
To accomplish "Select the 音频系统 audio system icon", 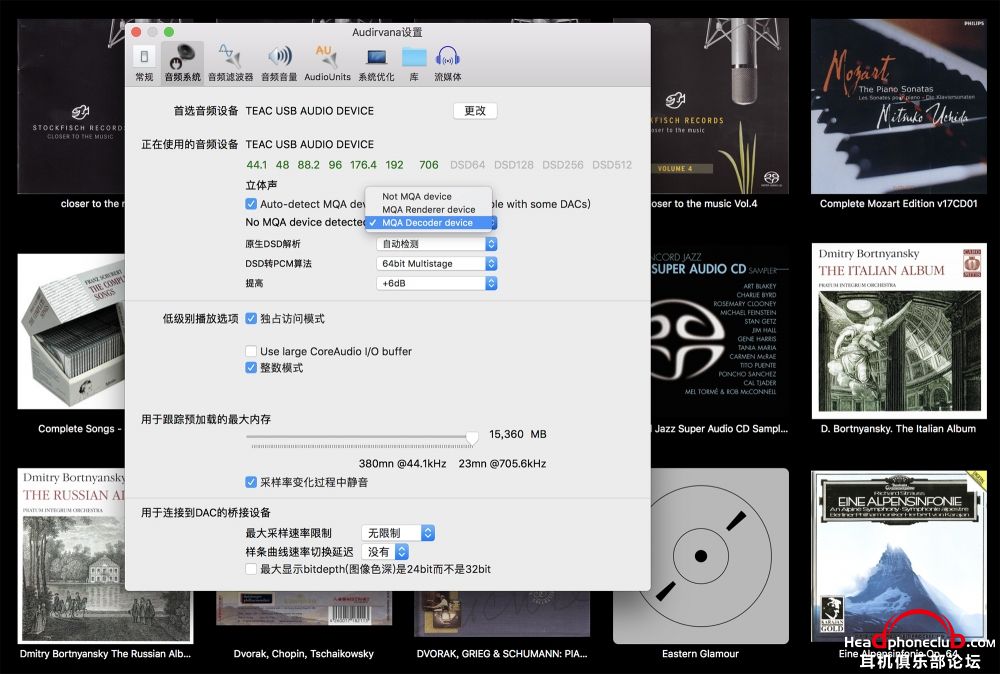I will pos(182,62).
